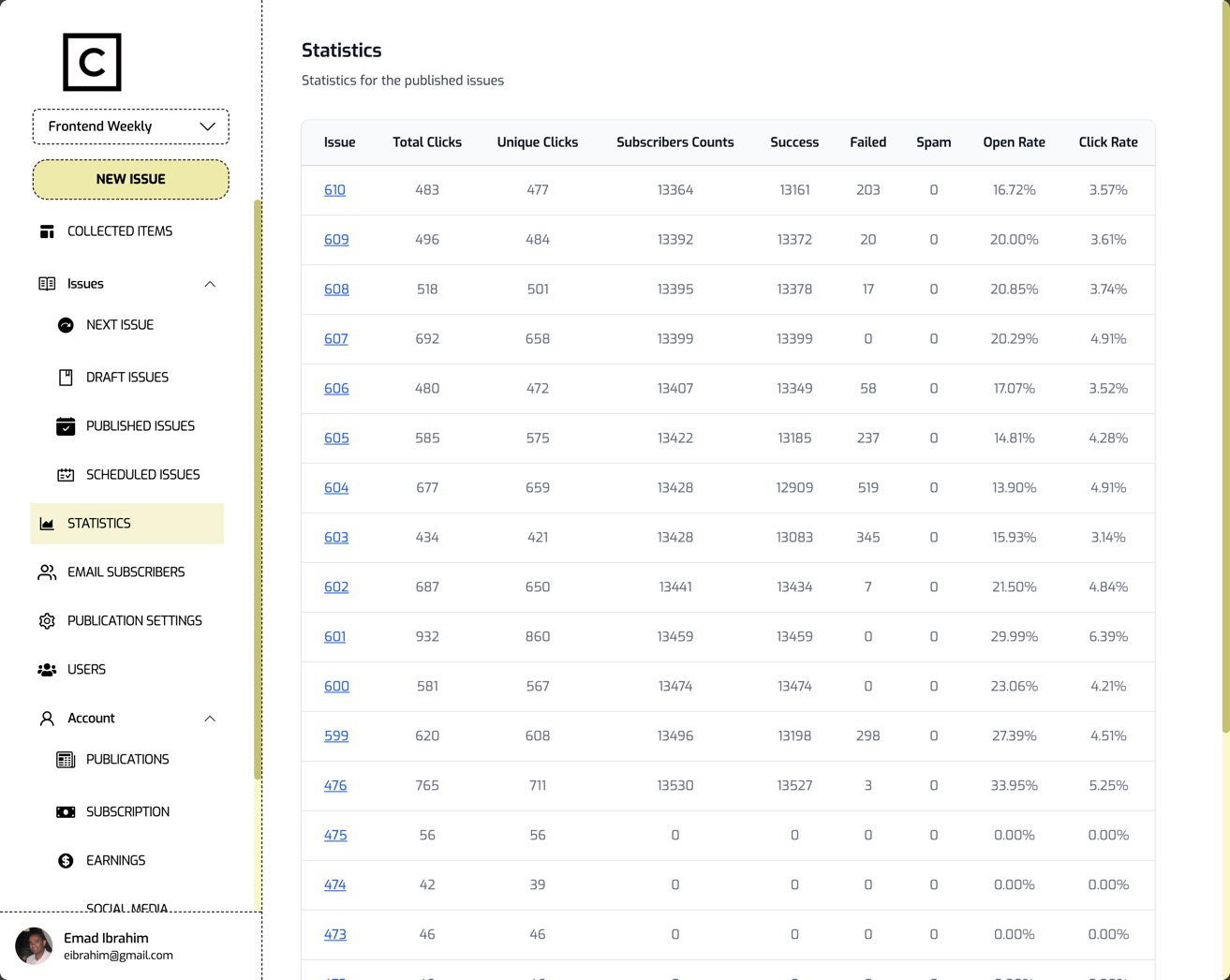Open Published Issues via its calendar-check icon

66,425
